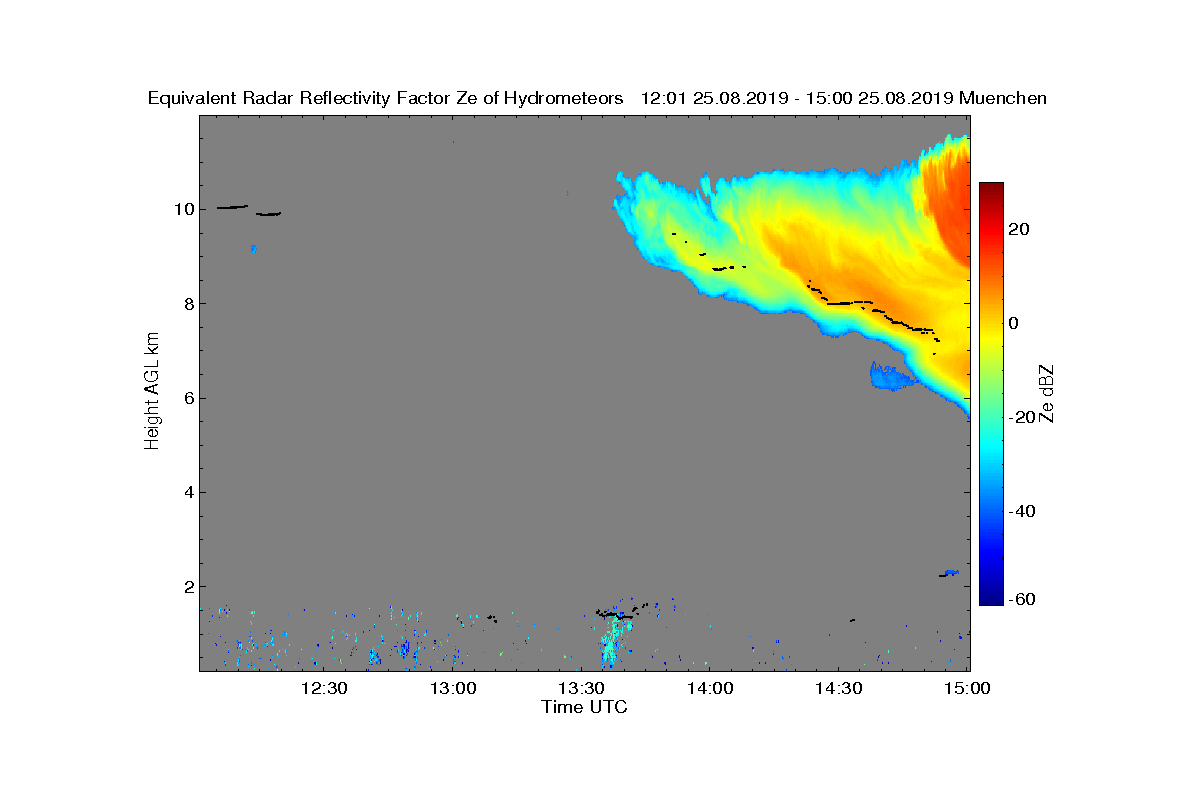Viewport: 1200px width, 800px height.
Task: Click the colorbar value 20
Action: click(1019, 229)
